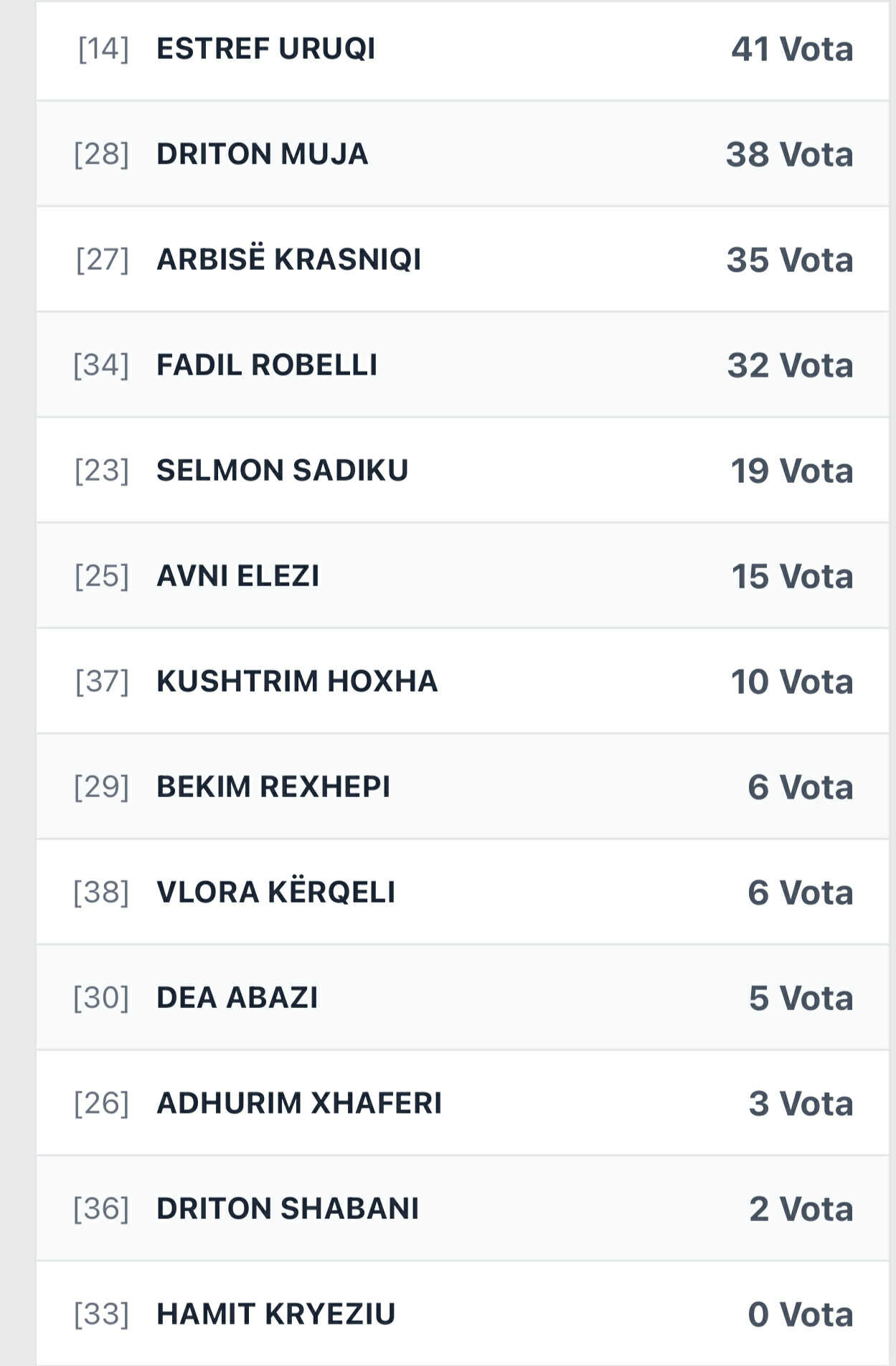Select DRITON SHABANI candidate
The width and height of the screenshot is (896, 1366).
coord(287,1208)
